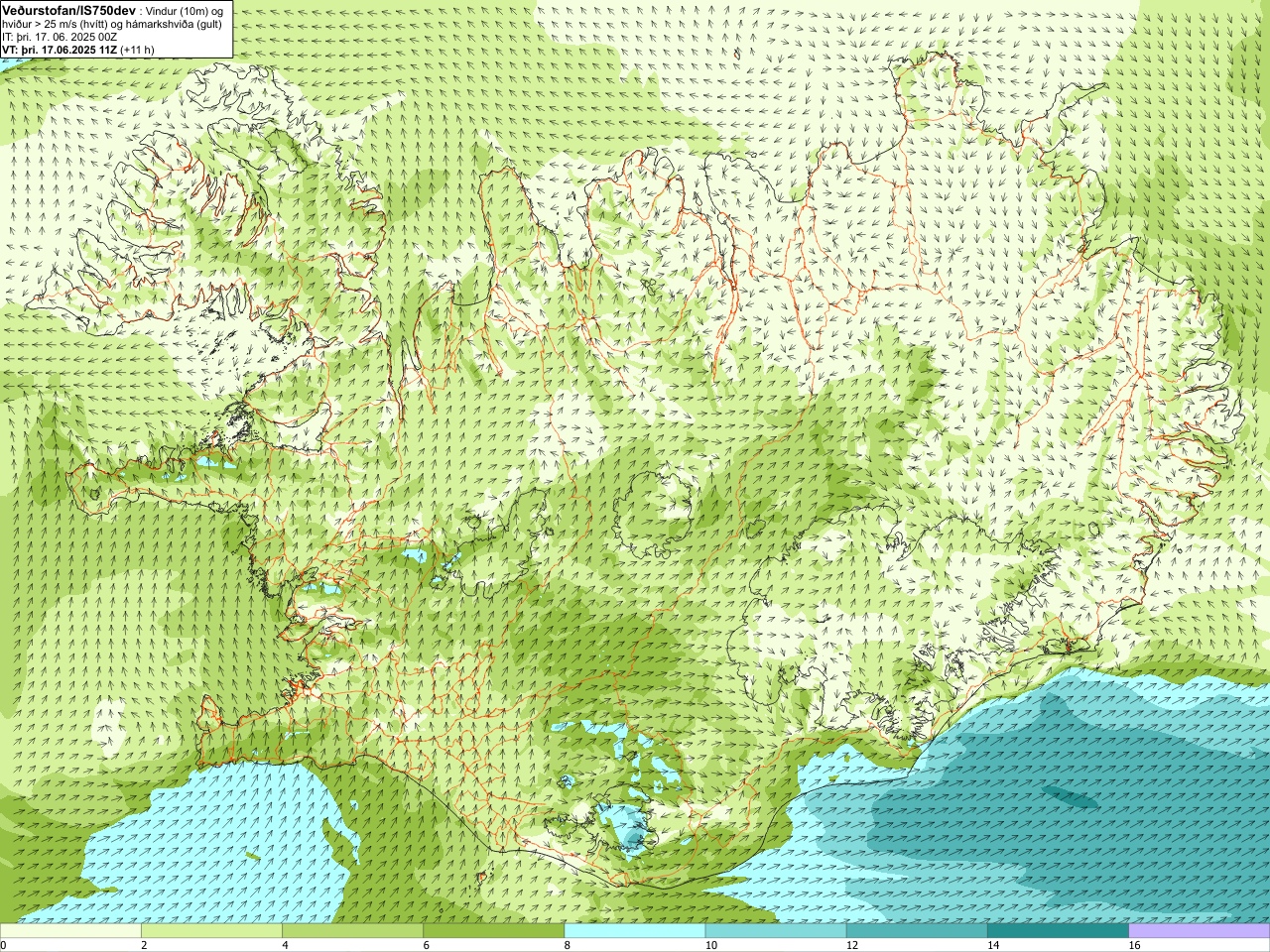Screen dimensions: 1270x952
Task: Click the medium green 4–6 m/s scale segment
Action: click(352, 931)
